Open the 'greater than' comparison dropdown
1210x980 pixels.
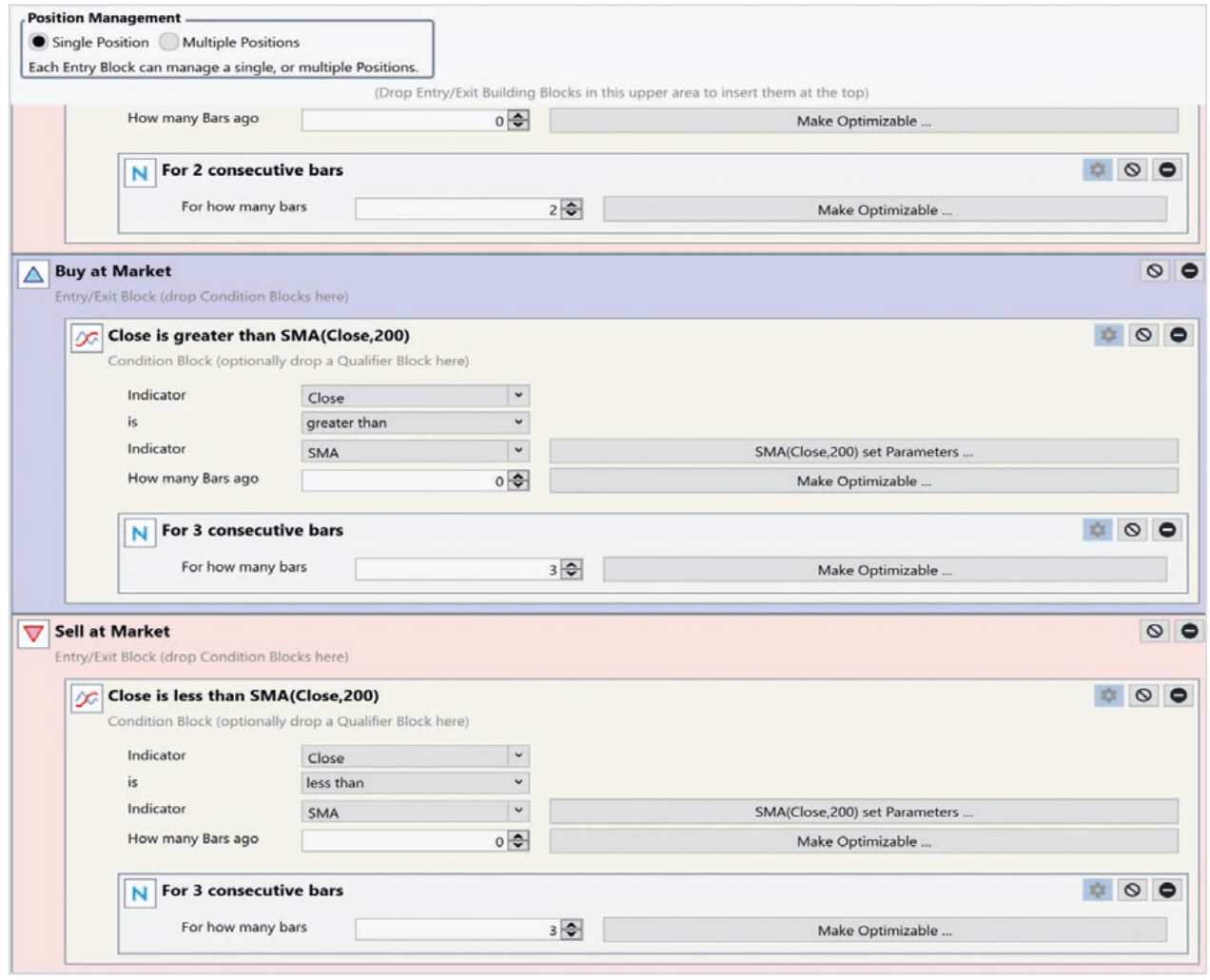(x=415, y=422)
